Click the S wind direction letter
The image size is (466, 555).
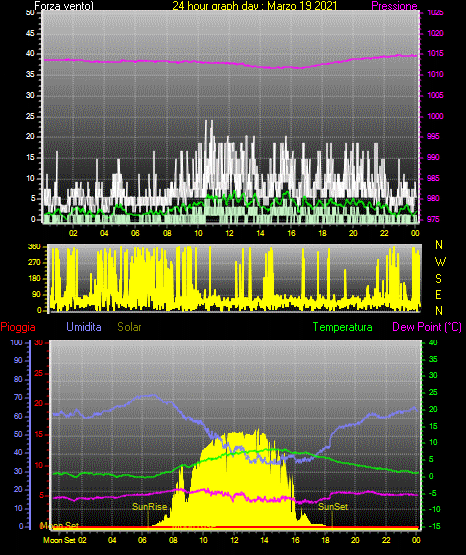coord(438,279)
